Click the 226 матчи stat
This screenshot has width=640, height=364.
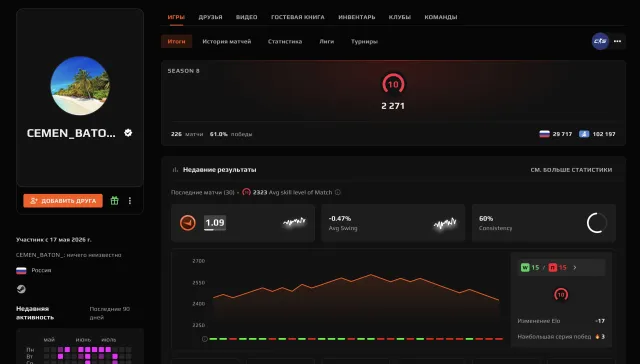coord(187,134)
